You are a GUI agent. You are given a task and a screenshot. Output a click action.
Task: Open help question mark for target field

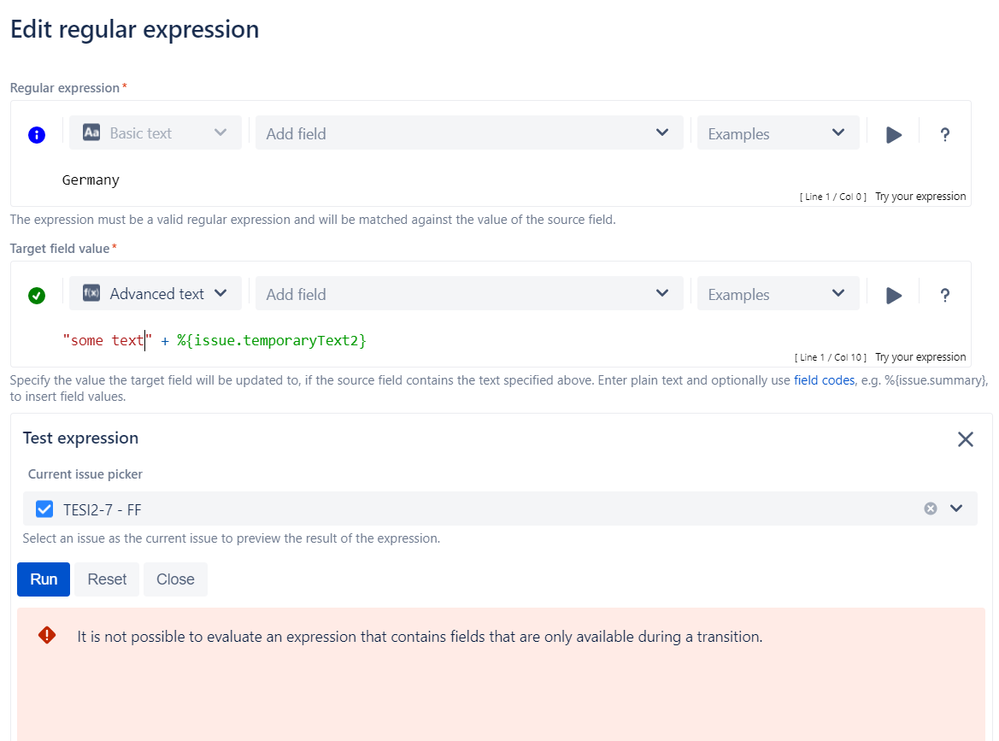(944, 295)
